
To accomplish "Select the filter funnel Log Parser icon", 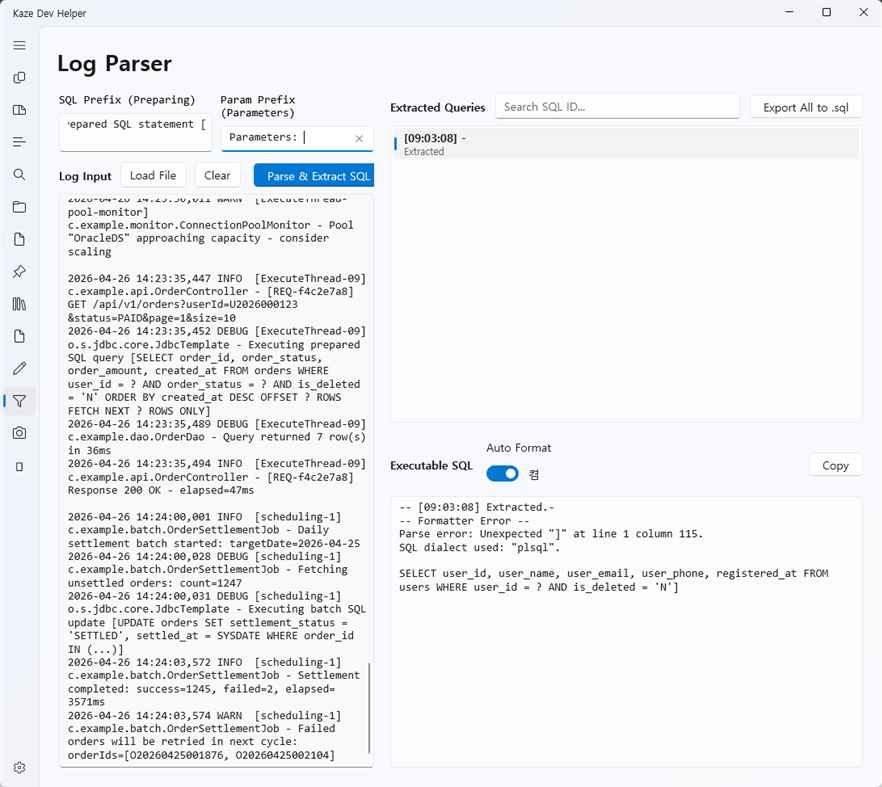I will coord(20,401).
